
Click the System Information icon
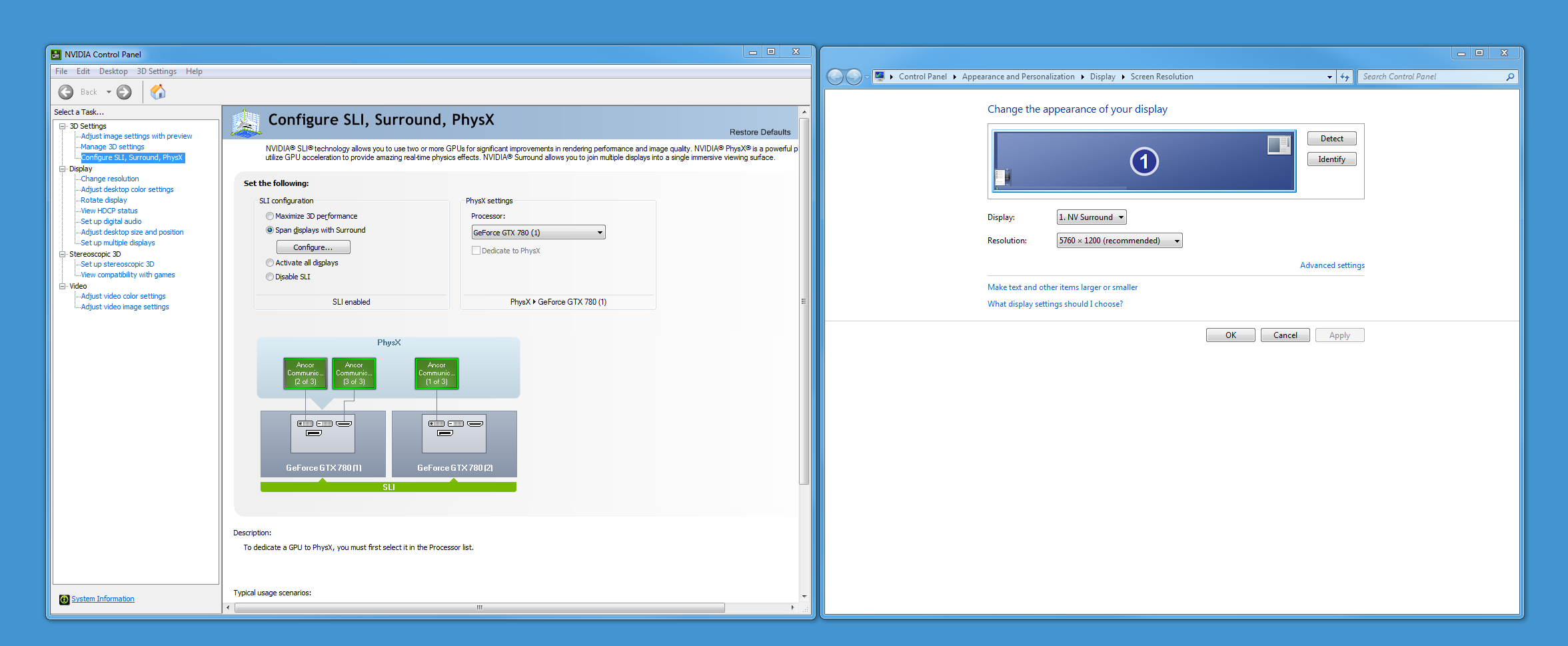[x=64, y=599]
